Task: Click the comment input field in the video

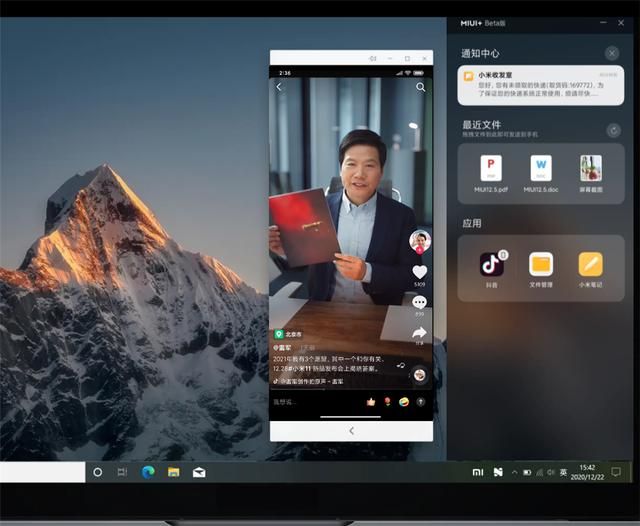Action: click(316, 402)
